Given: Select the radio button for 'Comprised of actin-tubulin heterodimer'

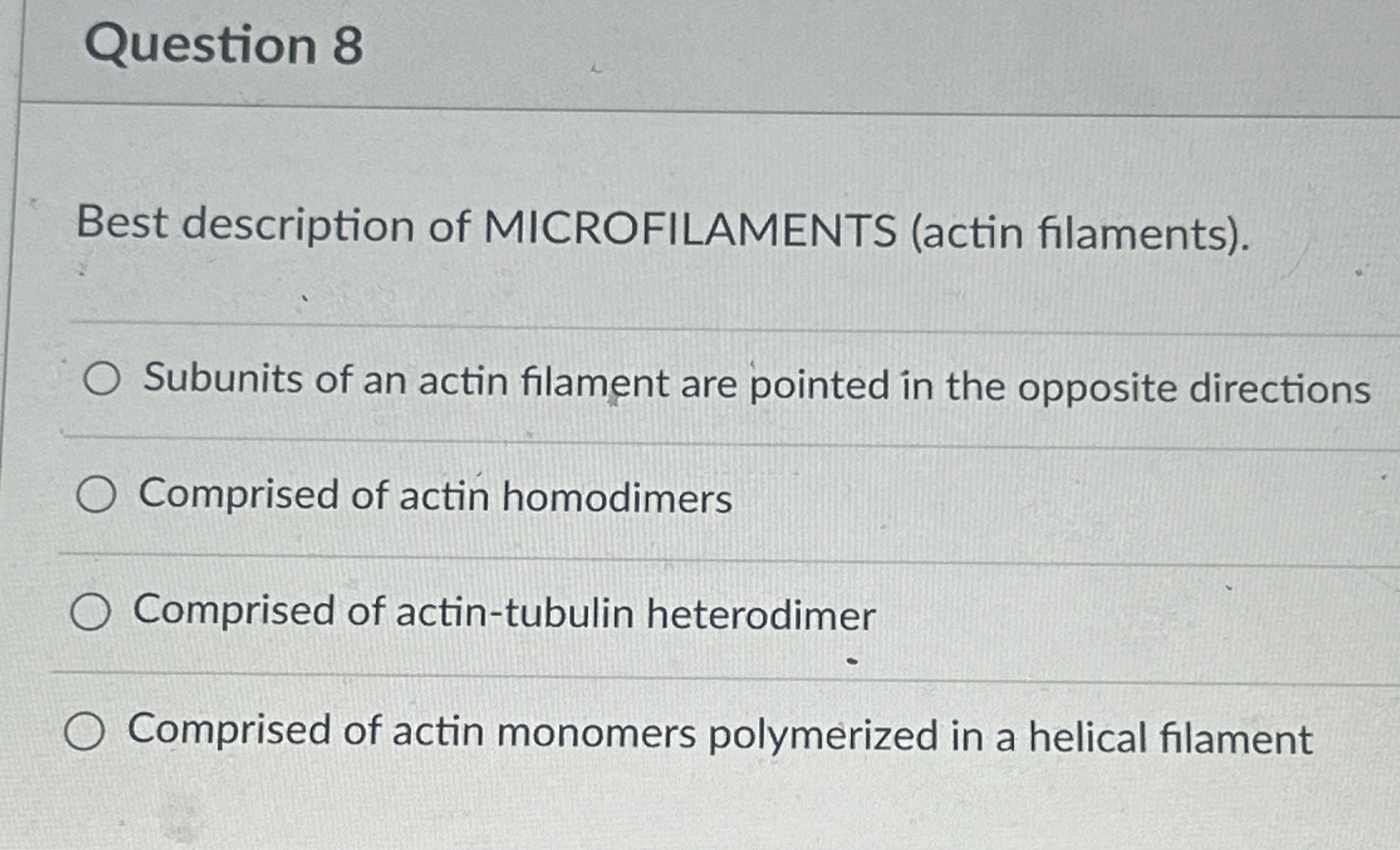Looking at the screenshot, I should pos(91,613).
